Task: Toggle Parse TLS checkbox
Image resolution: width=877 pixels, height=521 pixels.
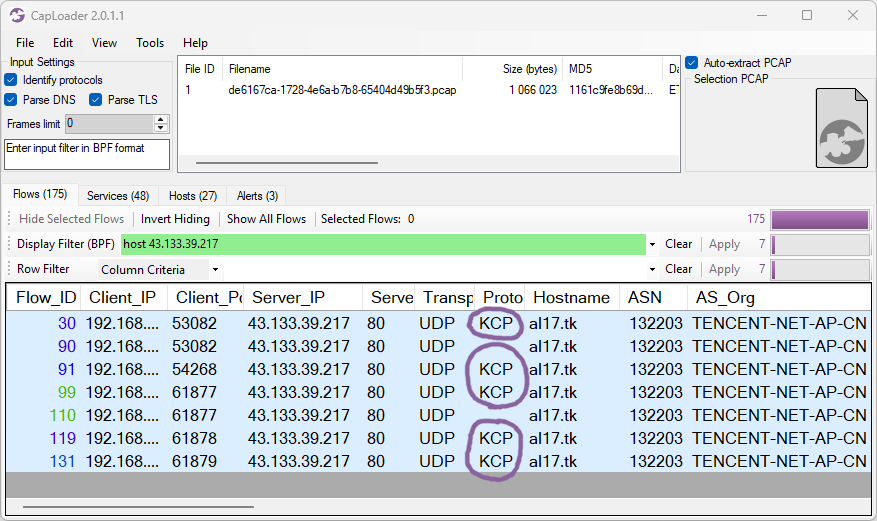Action: tap(96, 100)
